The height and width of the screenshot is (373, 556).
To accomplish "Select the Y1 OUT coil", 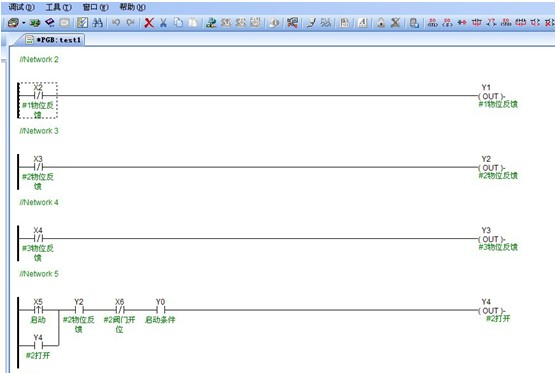I will coord(491,96).
